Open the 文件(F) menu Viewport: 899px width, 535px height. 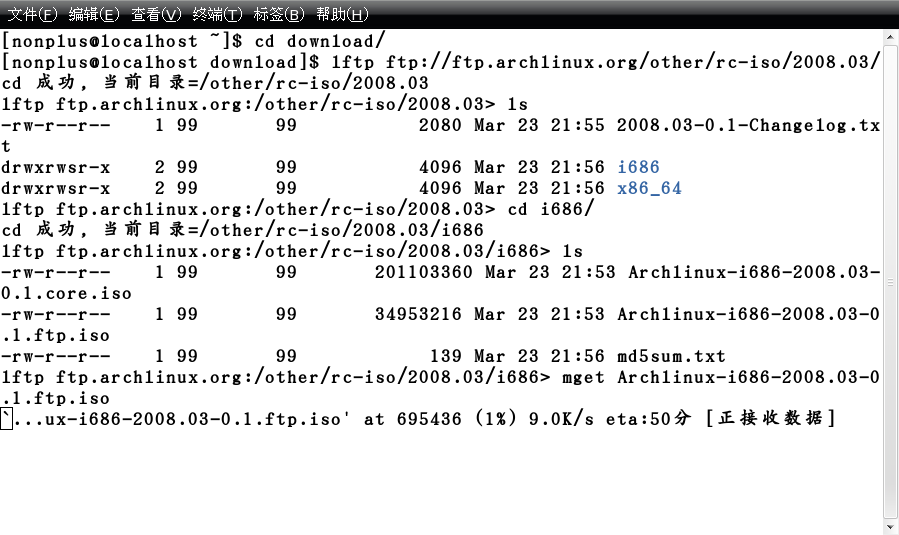pos(32,14)
